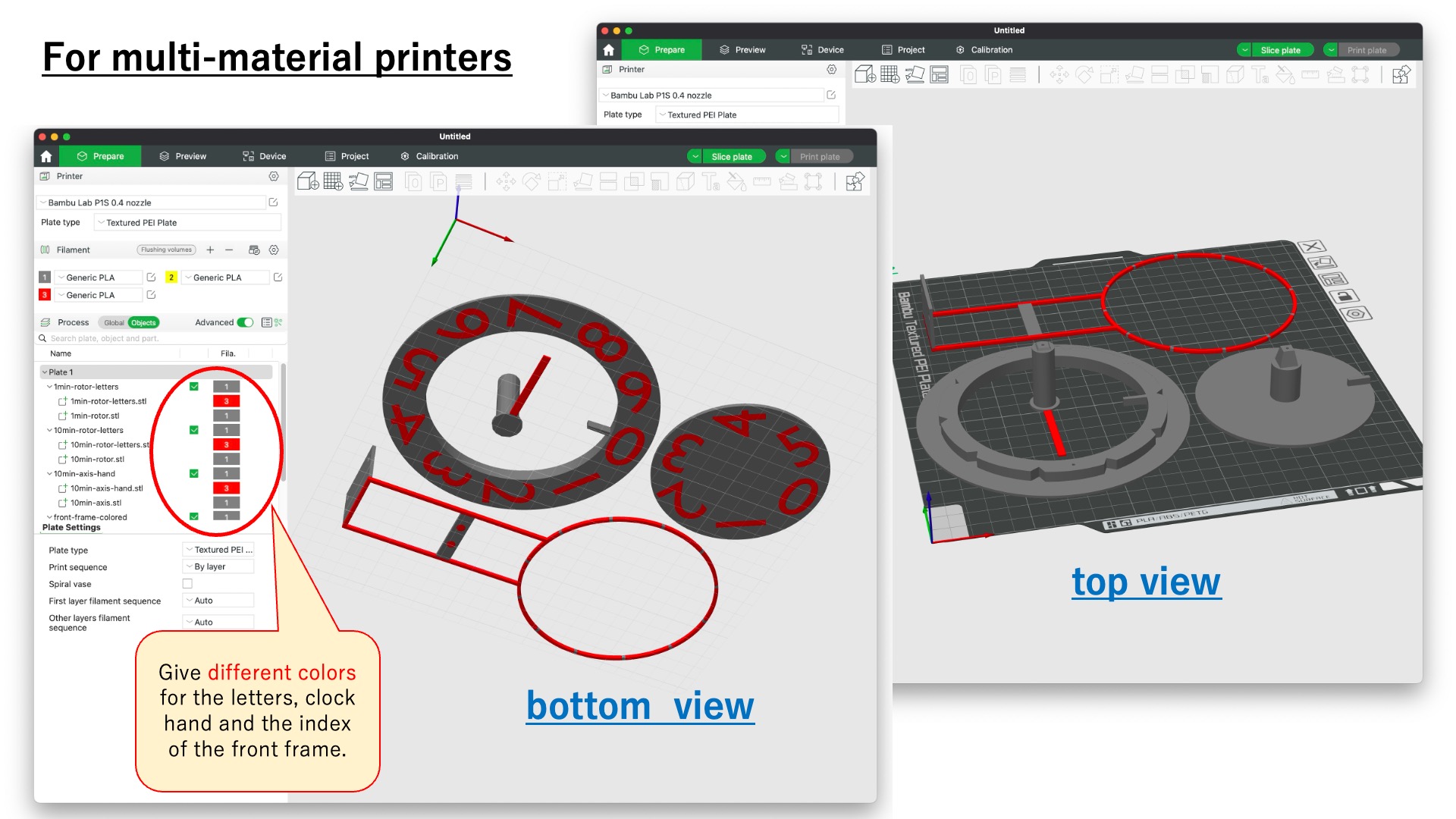Image resolution: width=1456 pixels, height=819 pixels.
Task: Open AMS filament sync icon
Action: (254, 250)
